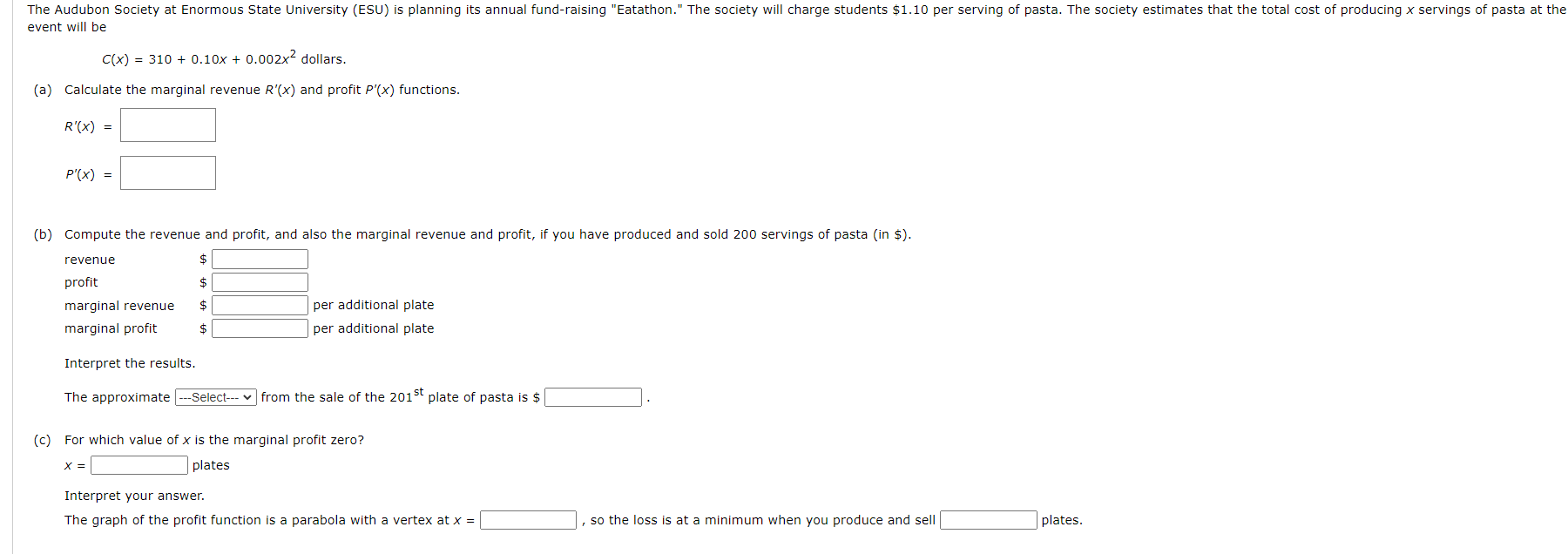This screenshot has width=1568, height=554.
Task: Place cursor in the profit answer box
Action: pos(259,281)
